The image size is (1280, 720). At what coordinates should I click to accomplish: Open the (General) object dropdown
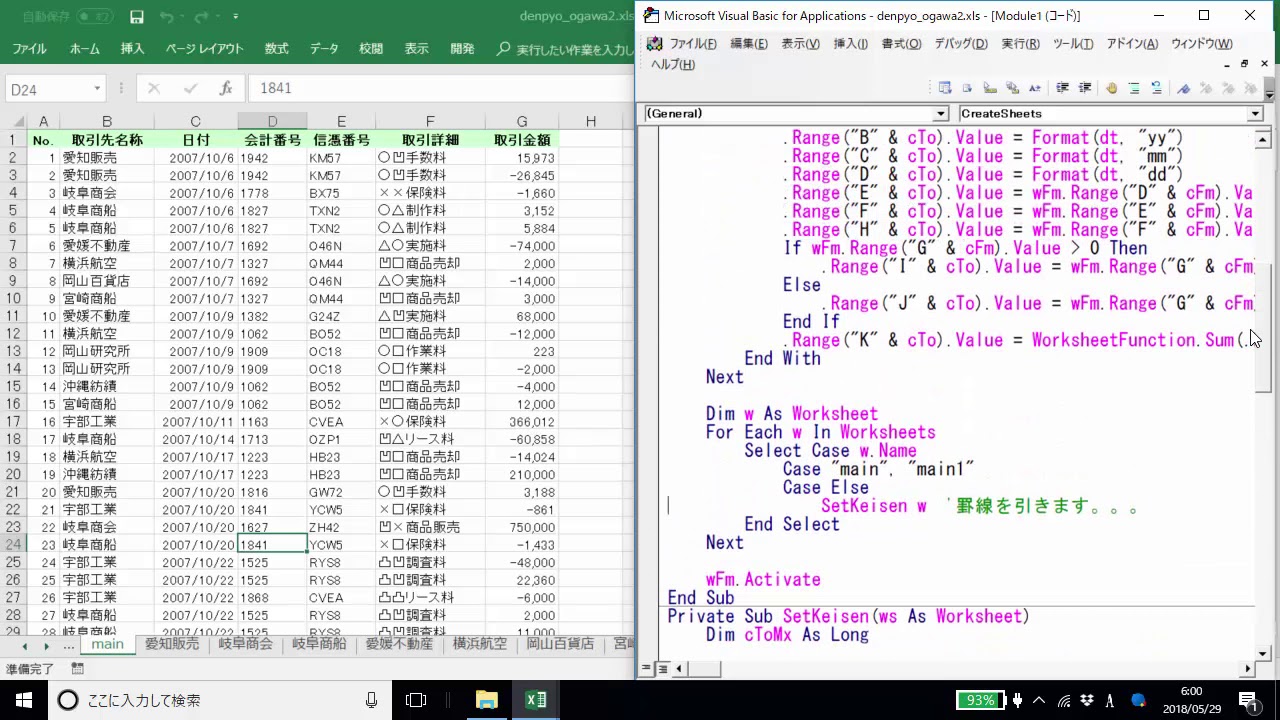(940, 114)
